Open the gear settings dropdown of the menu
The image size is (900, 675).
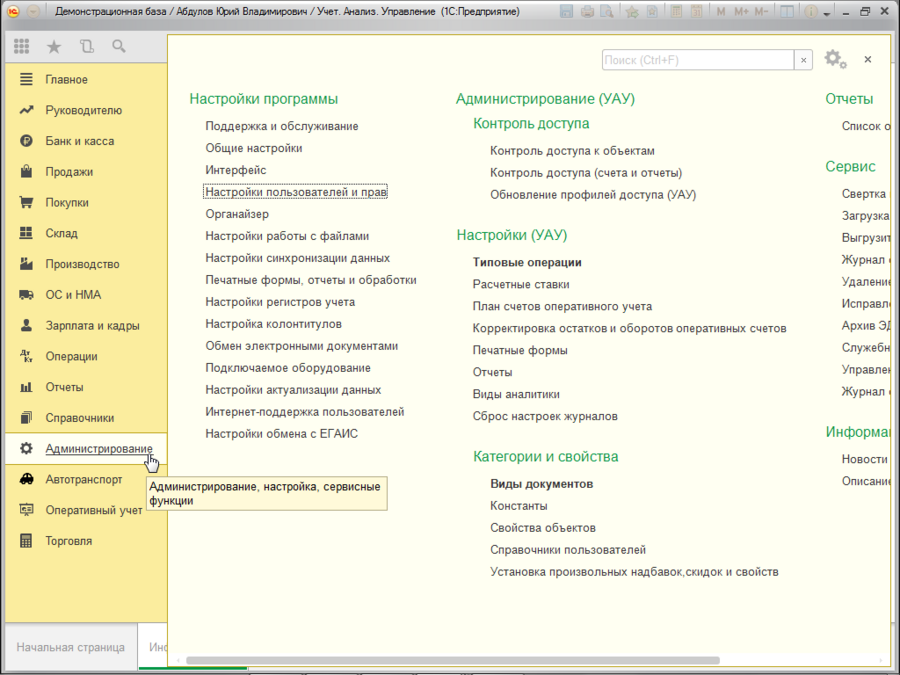(x=834, y=60)
